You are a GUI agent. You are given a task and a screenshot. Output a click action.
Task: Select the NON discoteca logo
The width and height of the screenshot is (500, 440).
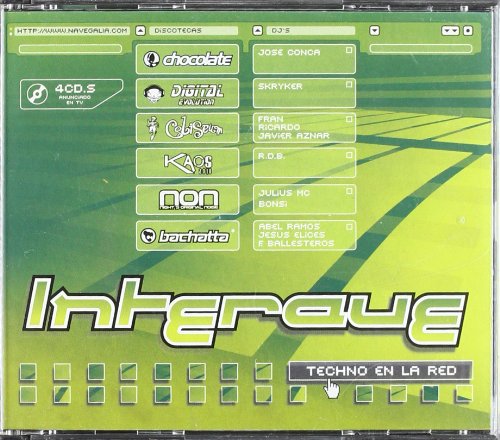(189, 199)
